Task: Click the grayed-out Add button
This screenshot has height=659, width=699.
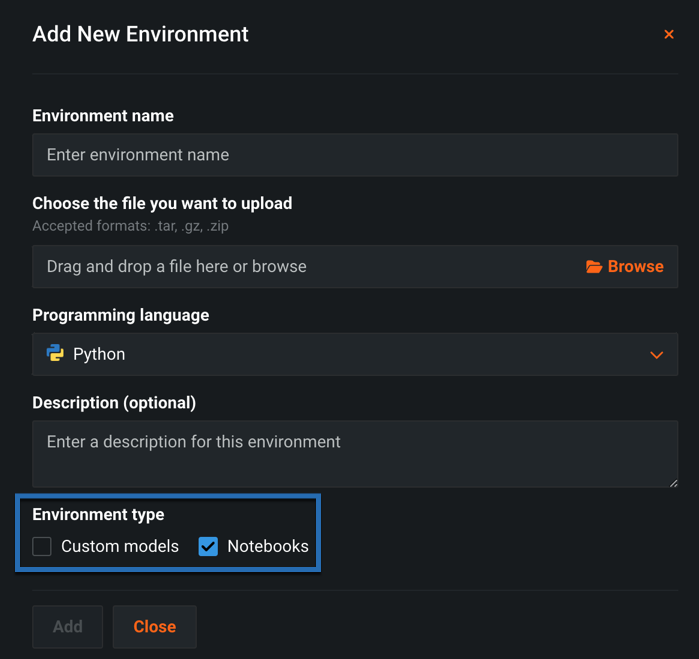Action: (x=67, y=627)
